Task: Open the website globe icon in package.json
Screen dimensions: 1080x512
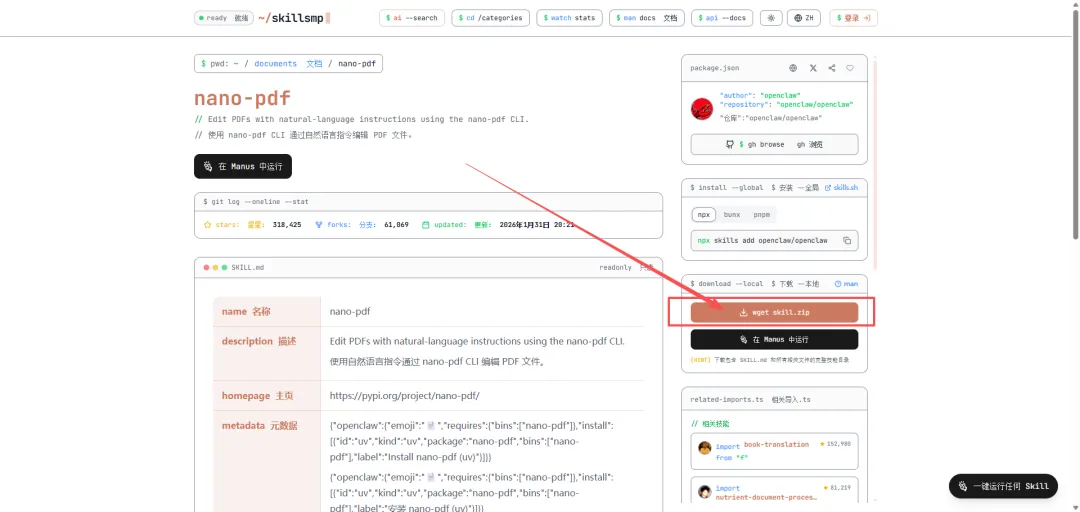Action: pyautogui.click(x=793, y=68)
